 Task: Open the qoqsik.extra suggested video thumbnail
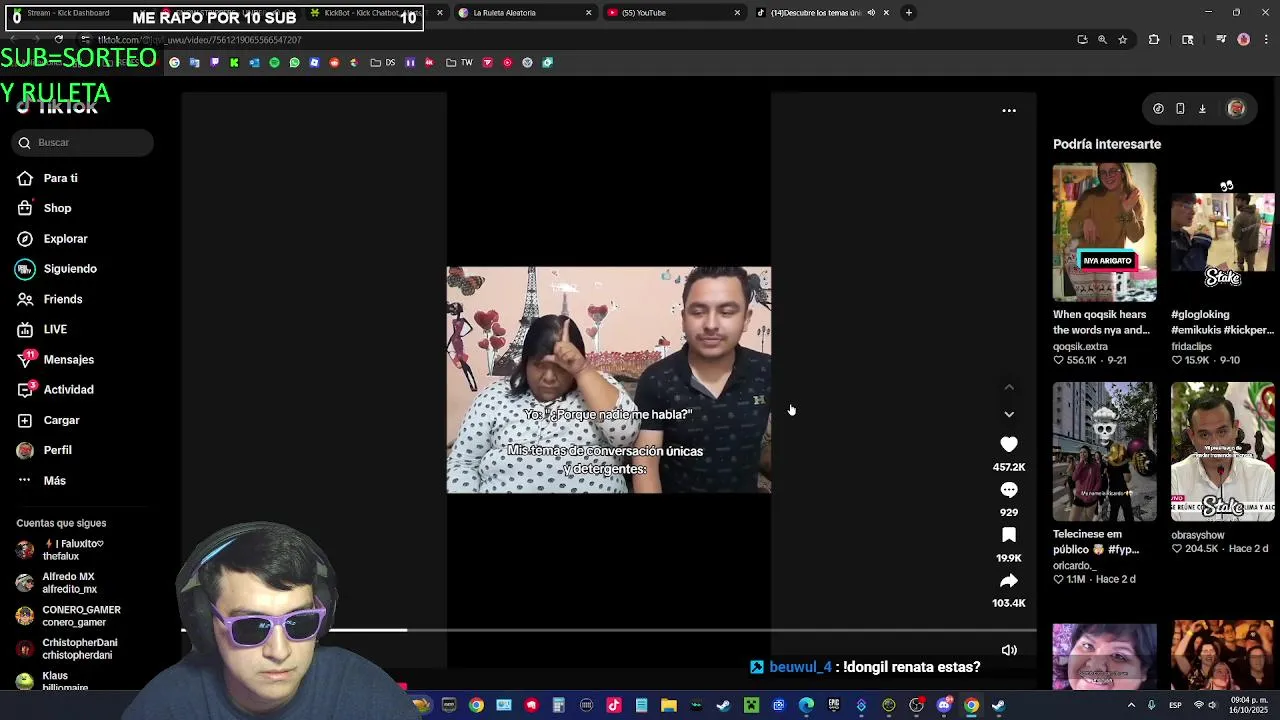pos(1104,232)
